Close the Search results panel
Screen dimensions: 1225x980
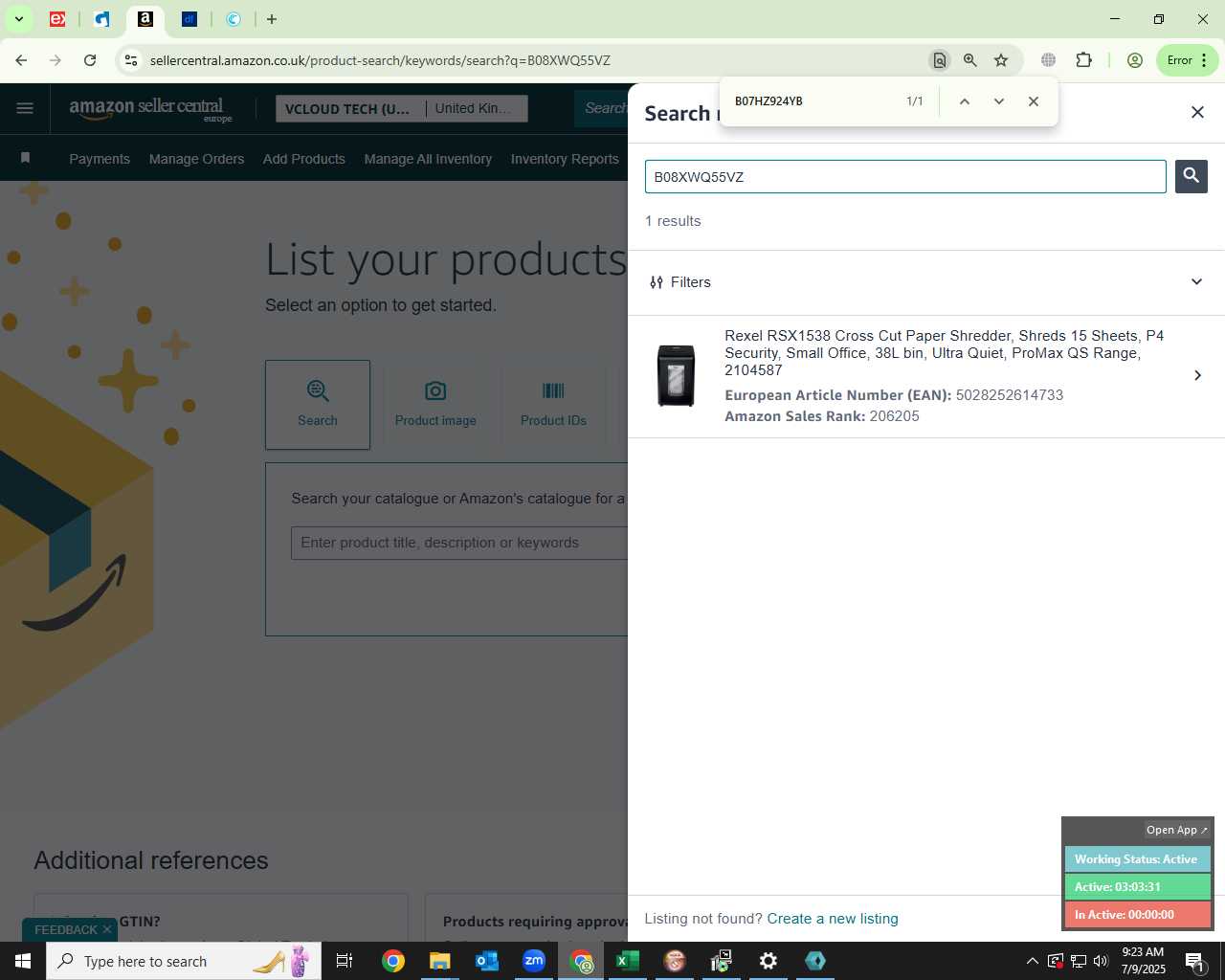click(x=1197, y=112)
